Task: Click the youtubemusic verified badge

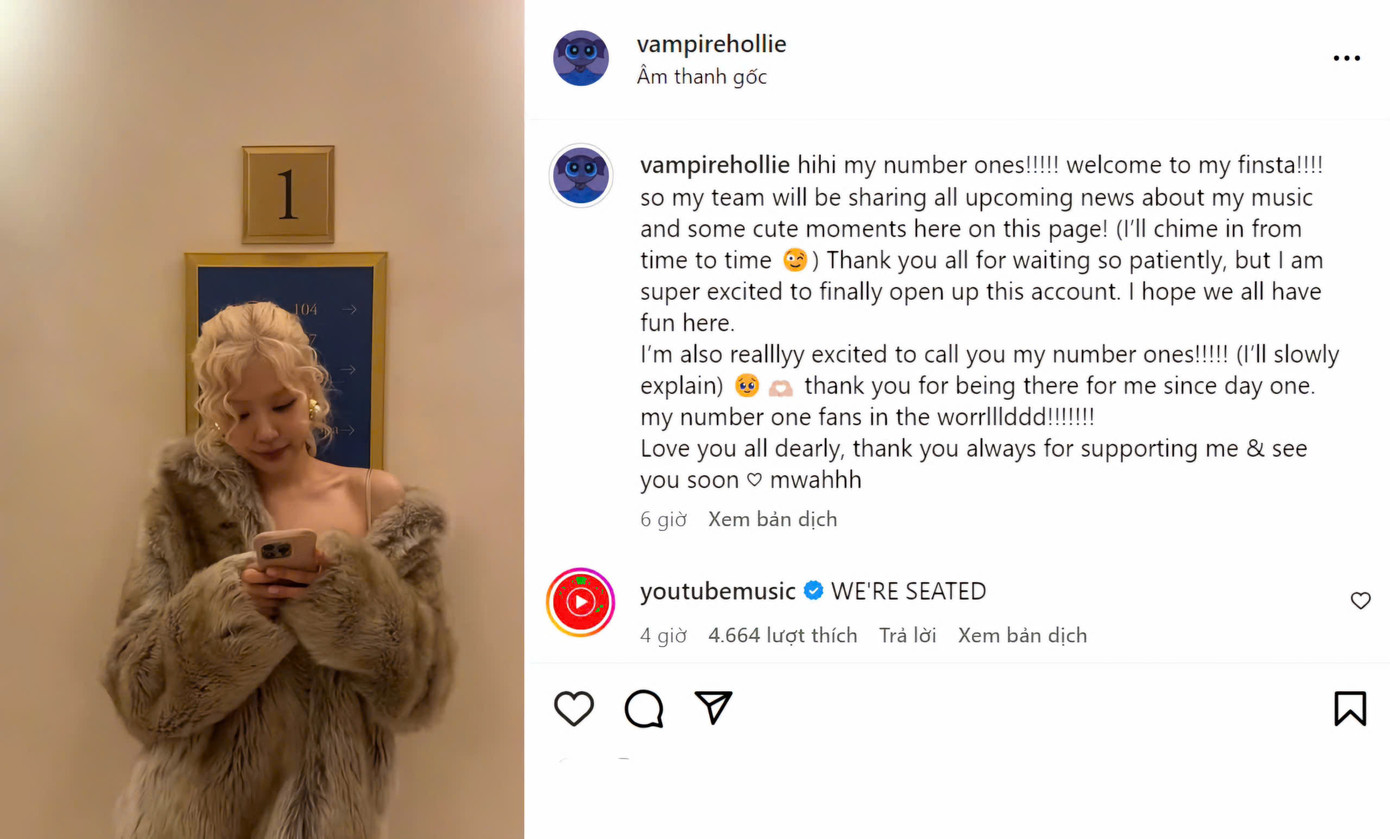Action: pyautogui.click(x=814, y=591)
